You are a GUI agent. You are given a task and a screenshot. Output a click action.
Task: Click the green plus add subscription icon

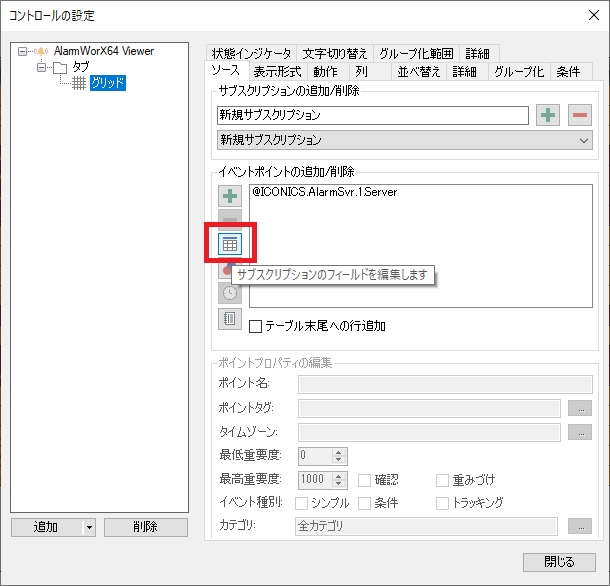(x=548, y=115)
